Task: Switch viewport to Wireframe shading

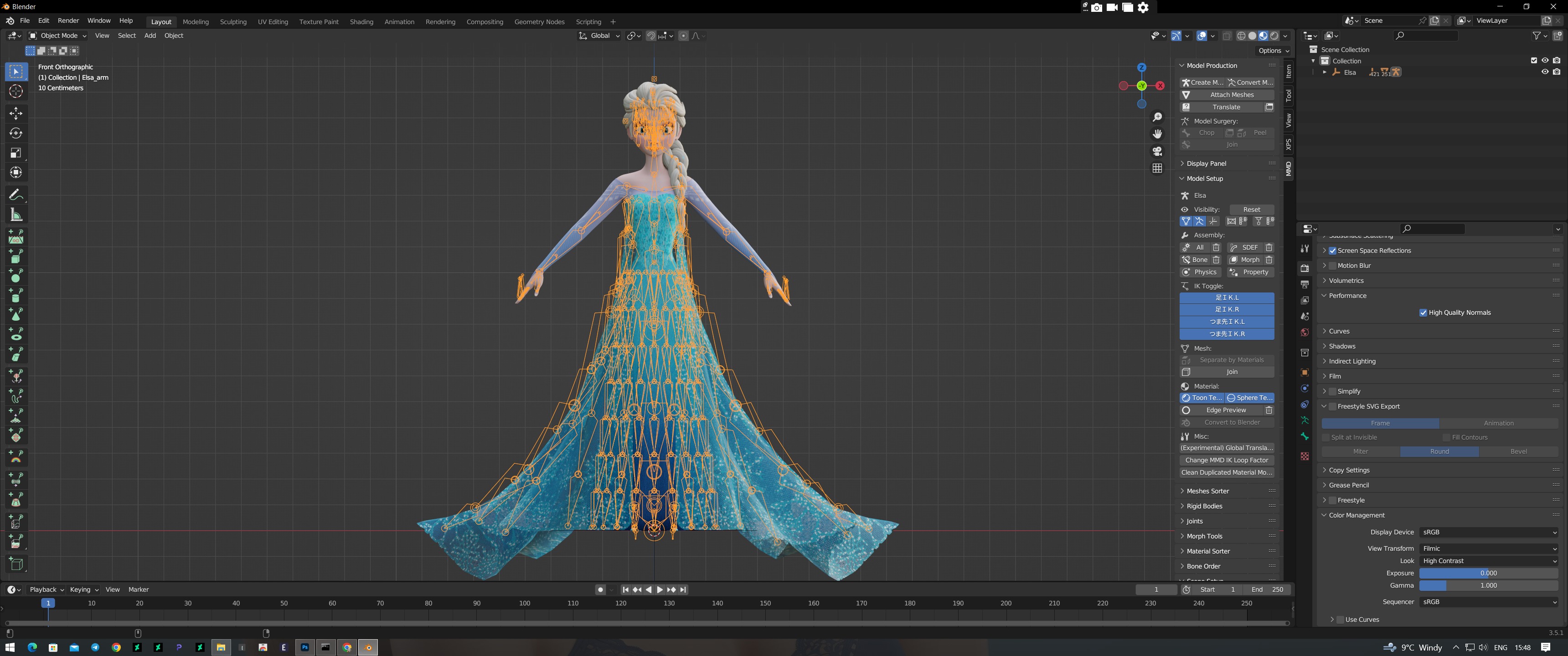Action: (x=1241, y=36)
